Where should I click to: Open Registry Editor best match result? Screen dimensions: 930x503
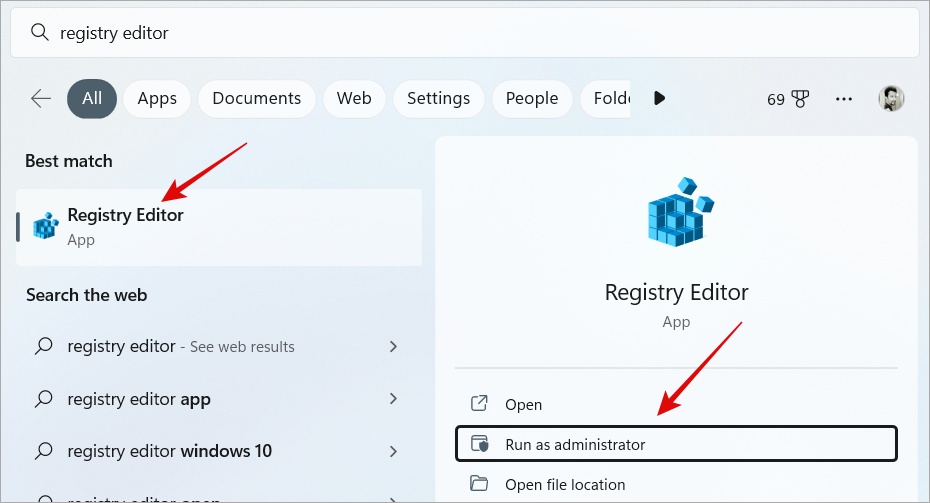pyautogui.click(x=219, y=227)
